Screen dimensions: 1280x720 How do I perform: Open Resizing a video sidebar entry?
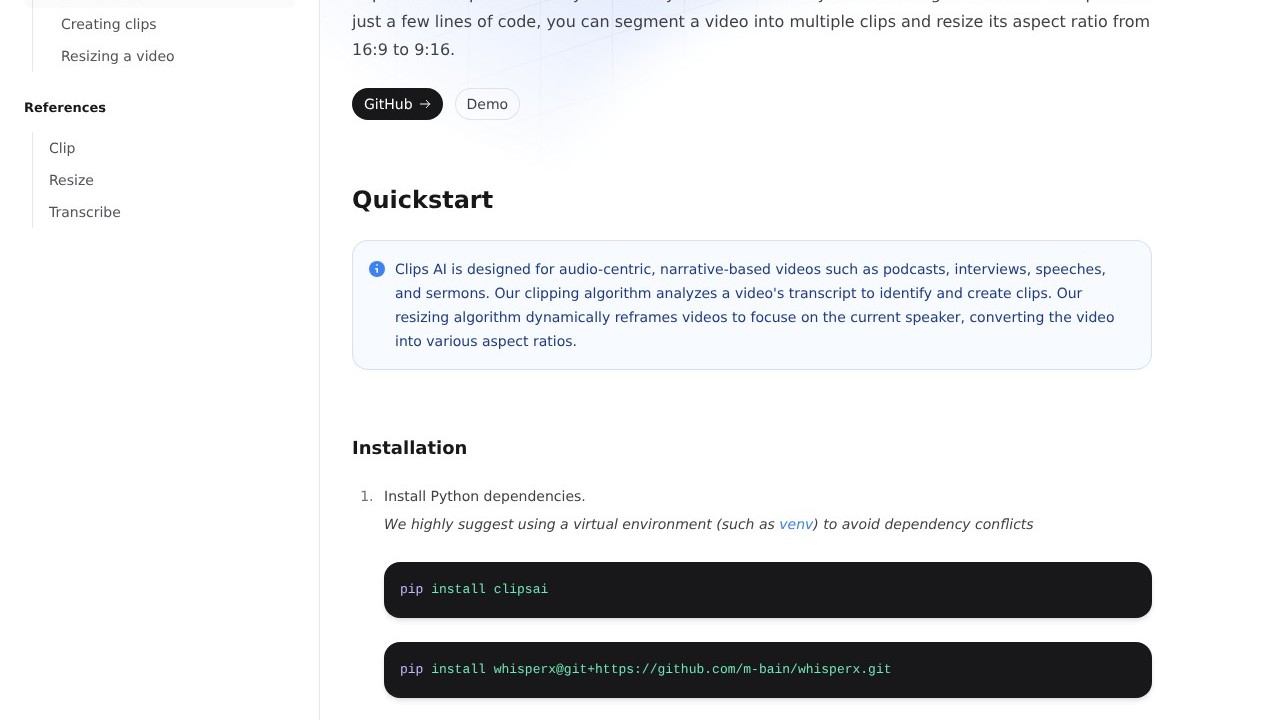click(117, 56)
